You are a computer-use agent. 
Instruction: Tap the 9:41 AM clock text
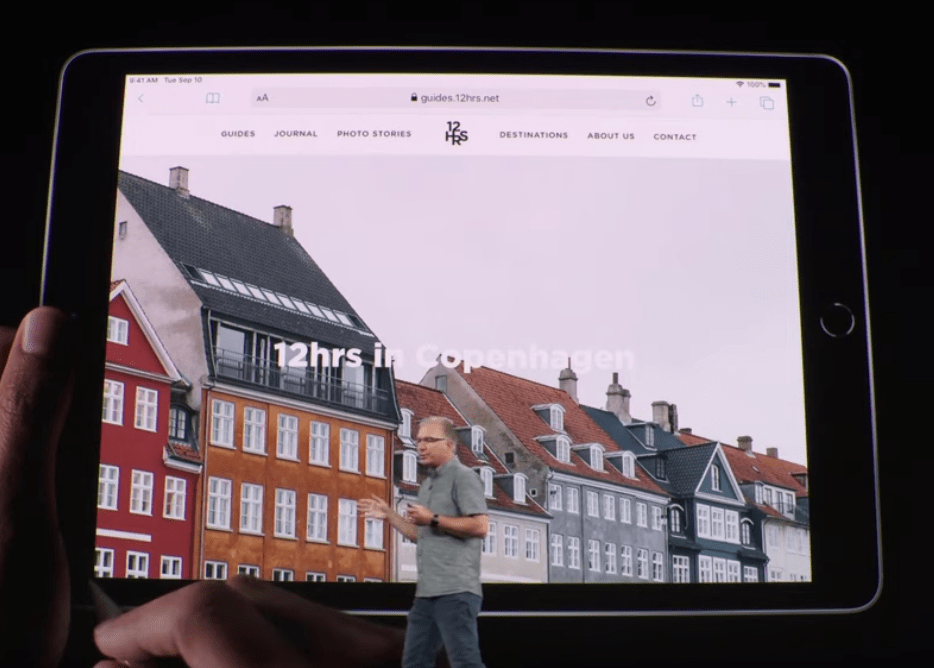[144, 80]
